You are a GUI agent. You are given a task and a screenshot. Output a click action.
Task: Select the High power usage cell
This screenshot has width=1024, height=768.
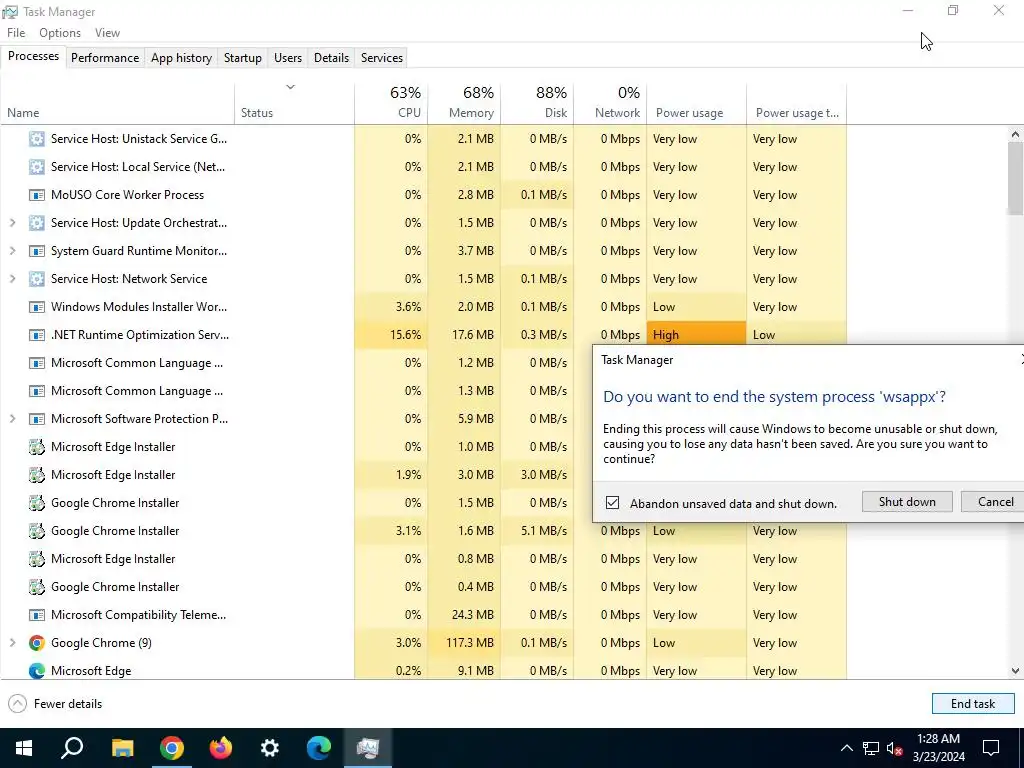(697, 335)
